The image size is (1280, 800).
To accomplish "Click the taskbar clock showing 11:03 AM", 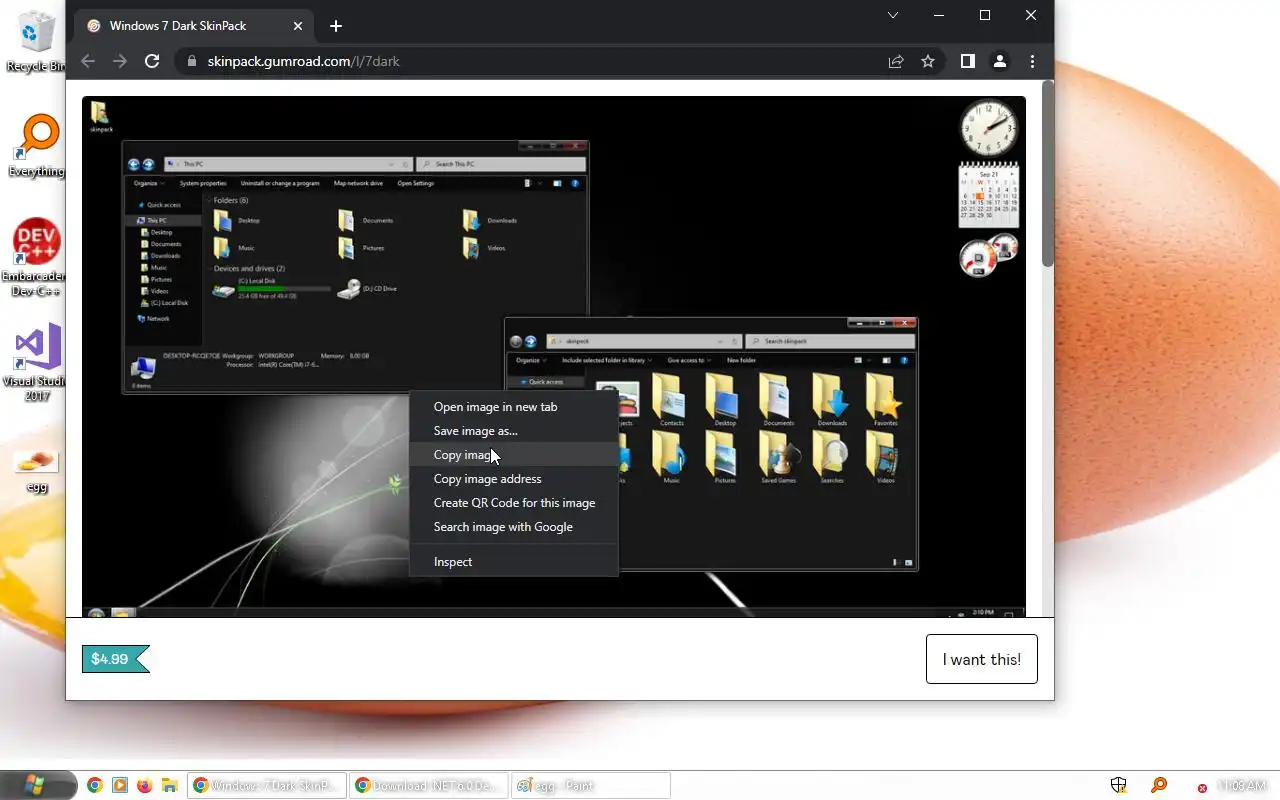I will coord(1242,786).
